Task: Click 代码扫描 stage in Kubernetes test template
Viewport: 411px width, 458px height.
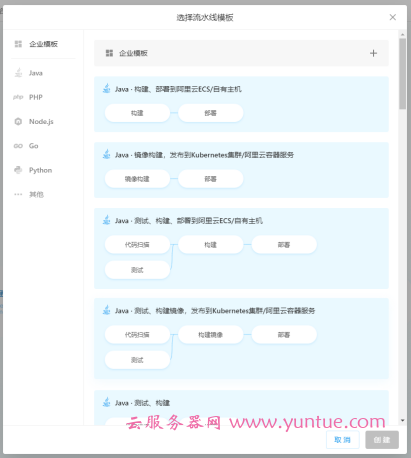Action: click(x=137, y=335)
